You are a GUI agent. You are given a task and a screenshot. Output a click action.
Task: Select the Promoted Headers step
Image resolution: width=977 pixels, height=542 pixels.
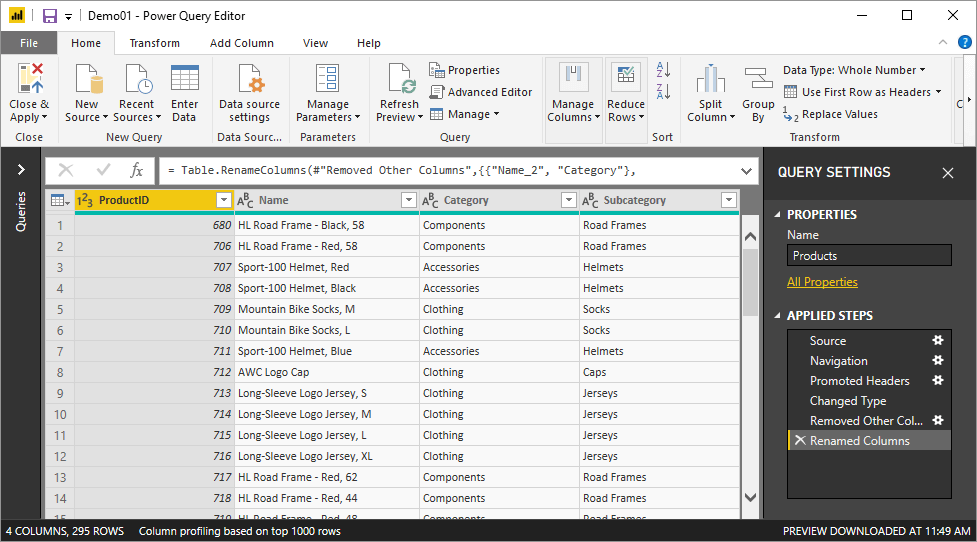coord(869,381)
